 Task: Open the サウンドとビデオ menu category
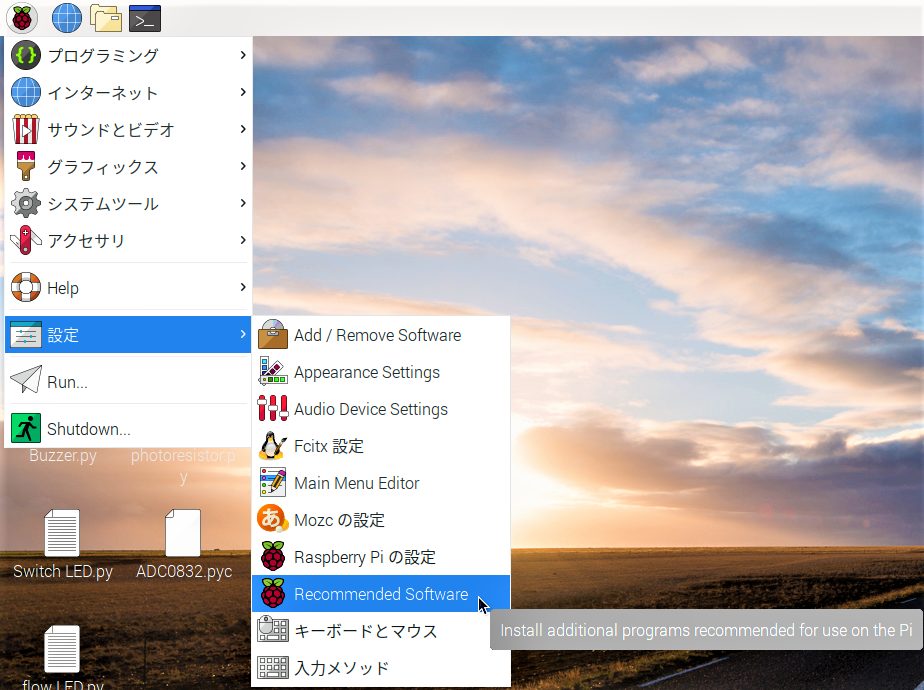tap(128, 130)
